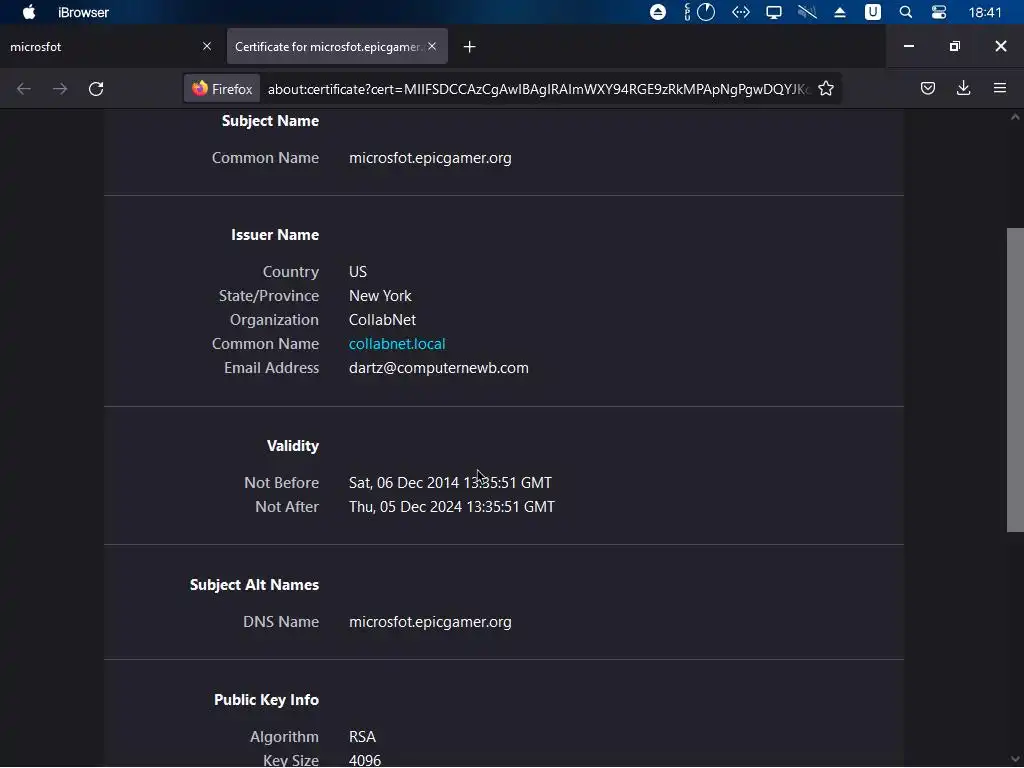Open the collabnet.local issuer link
Image resolution: width=1024 pixels, height=768 pixels.
pyautogui.click(x=397, y=344)
